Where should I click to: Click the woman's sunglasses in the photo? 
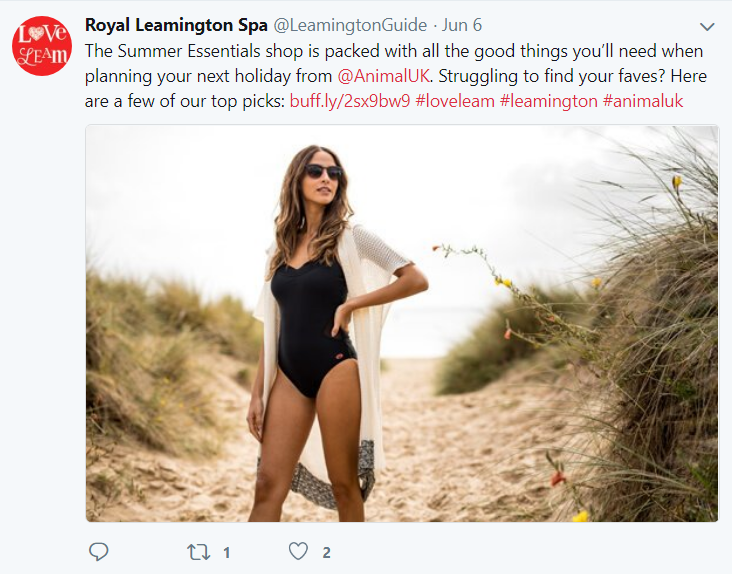323,171
